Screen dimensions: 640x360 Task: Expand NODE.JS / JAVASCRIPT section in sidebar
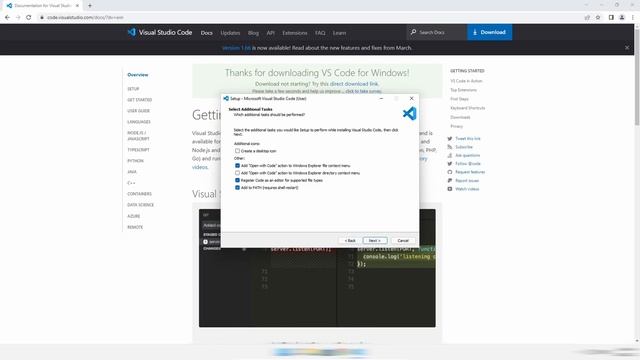[x=138, y=136]
